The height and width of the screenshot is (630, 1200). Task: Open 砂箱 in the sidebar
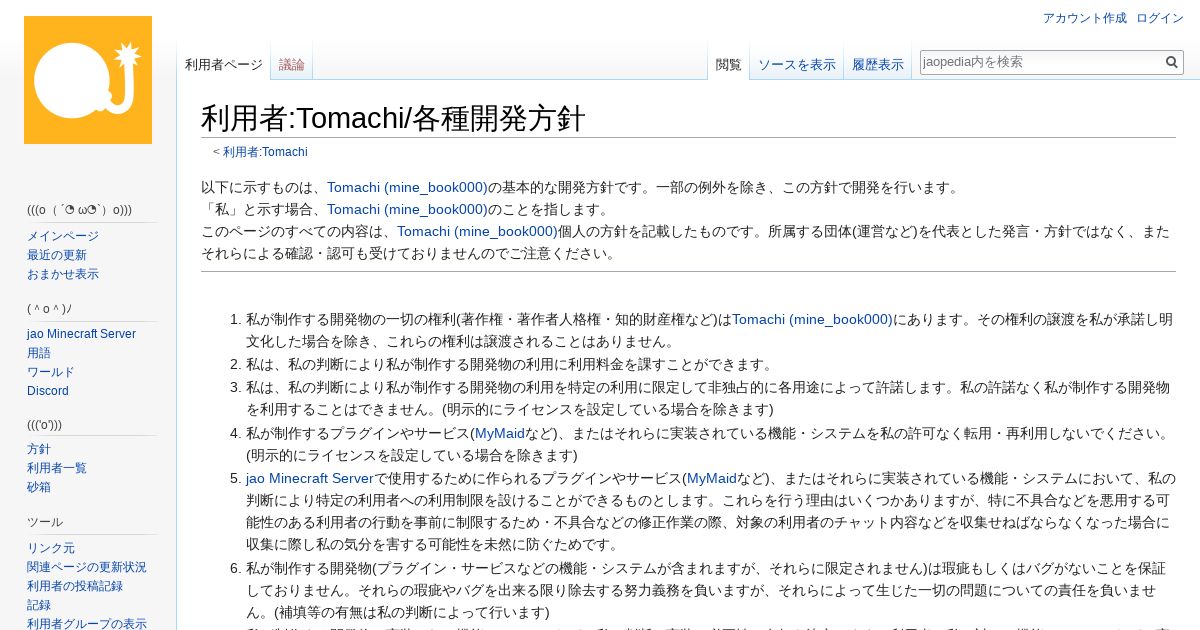pyautogui.click(x=39, y=487)
